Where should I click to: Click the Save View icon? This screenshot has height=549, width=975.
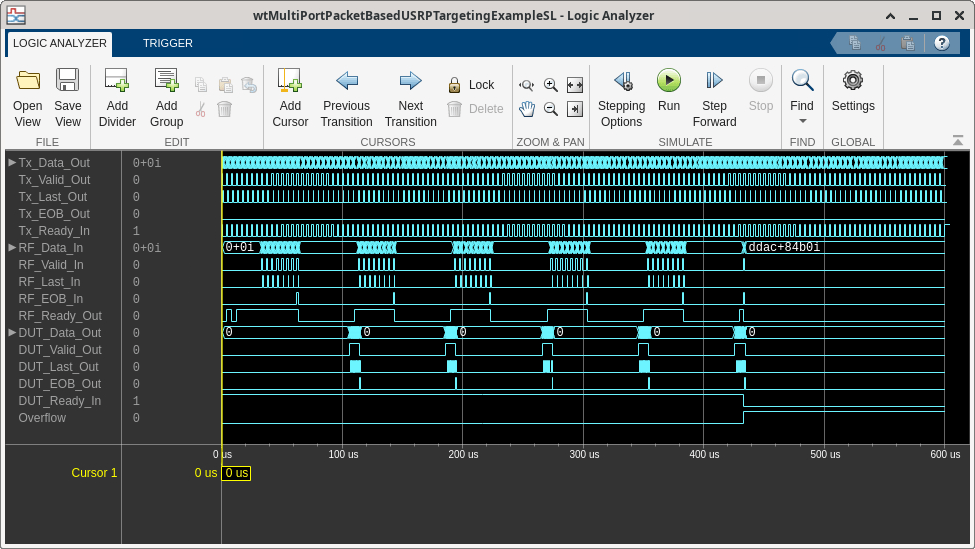[68, 82]
